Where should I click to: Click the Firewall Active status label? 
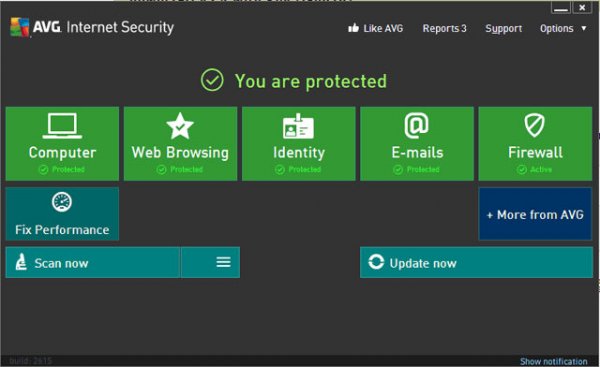tap(541, 169)
